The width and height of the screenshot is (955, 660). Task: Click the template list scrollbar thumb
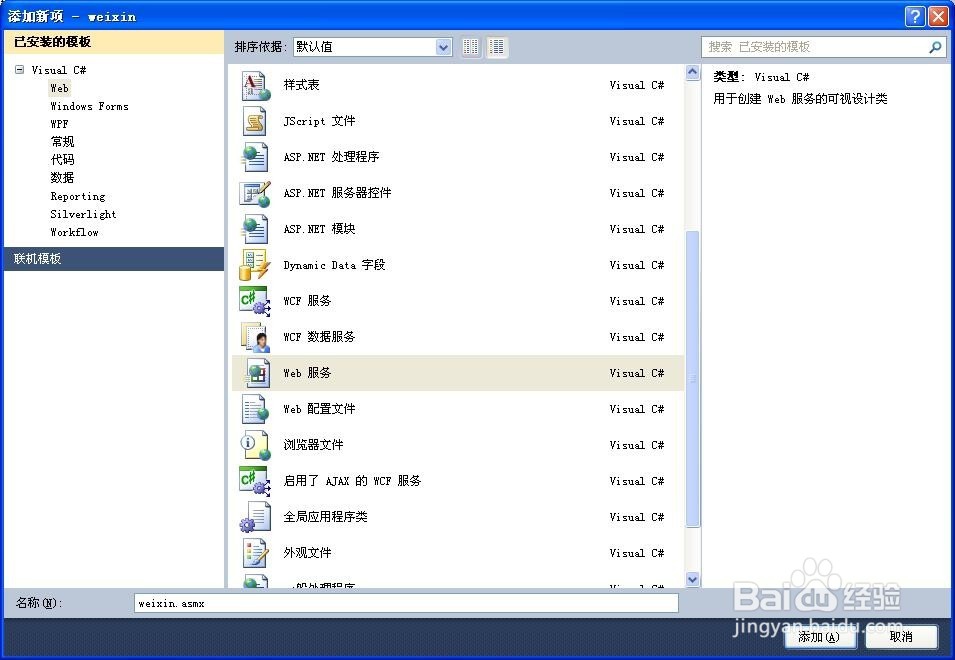[692, 379]
